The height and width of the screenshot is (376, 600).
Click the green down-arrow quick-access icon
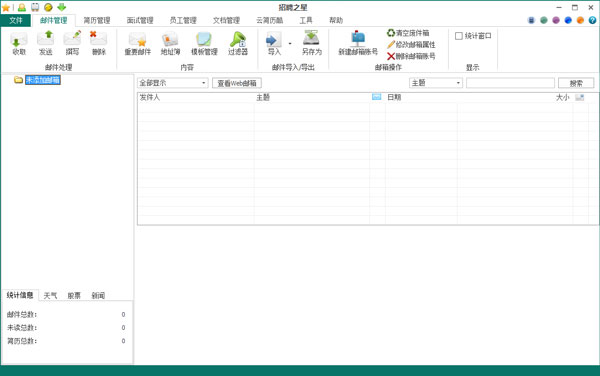(x=62, y=7)
